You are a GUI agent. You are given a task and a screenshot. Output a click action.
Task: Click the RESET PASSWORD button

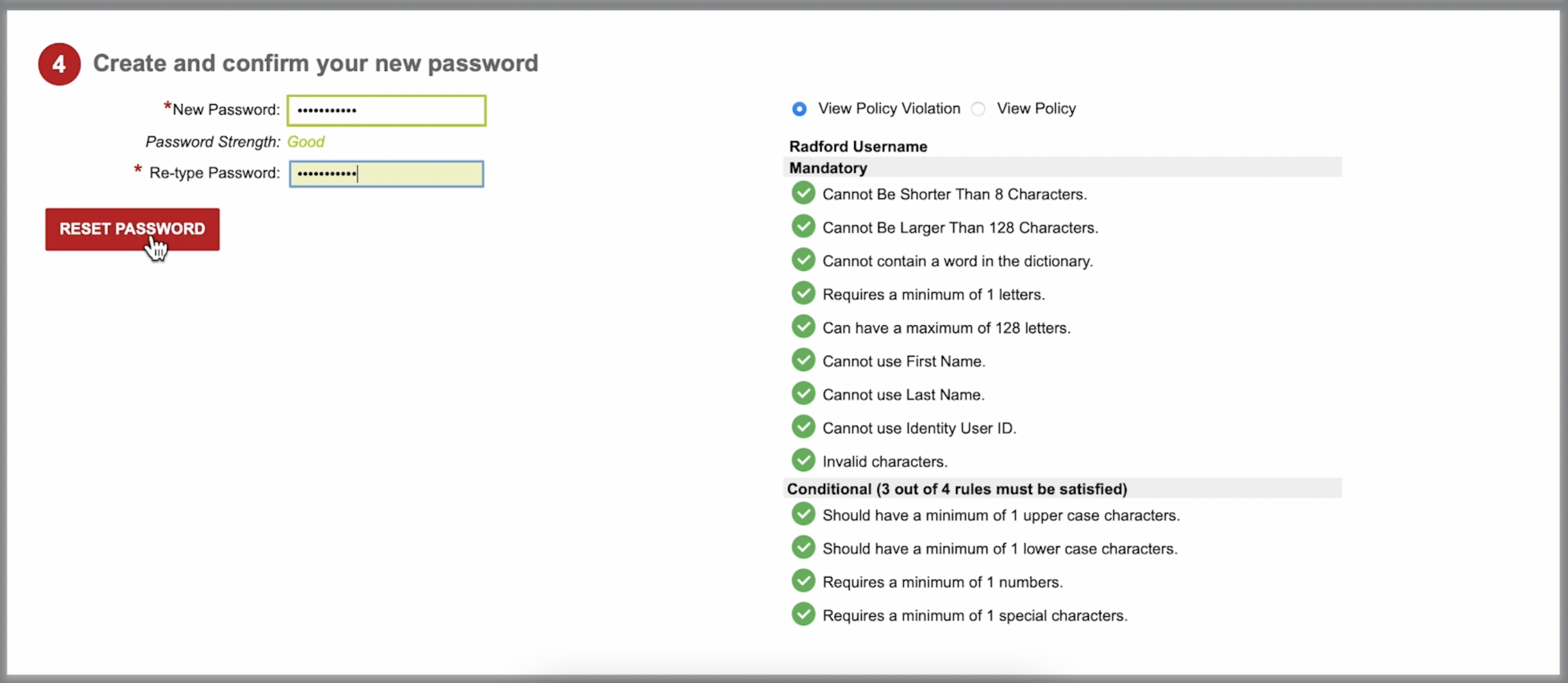tap(132, 229)
